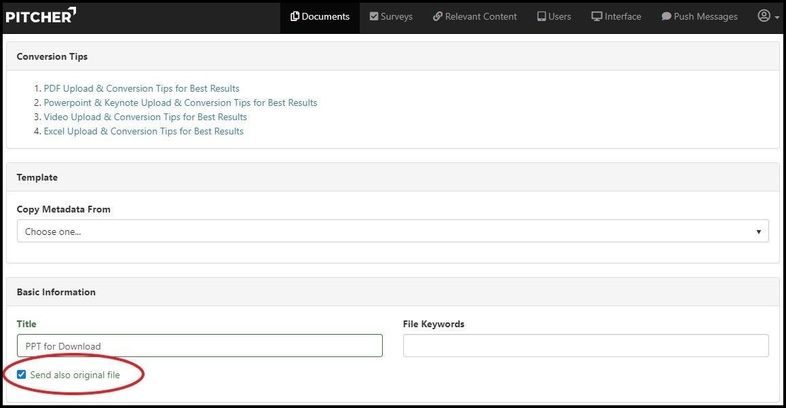Open Surveys via its checkmark icon
Screen dimensions: 786x408
[374, 17]
